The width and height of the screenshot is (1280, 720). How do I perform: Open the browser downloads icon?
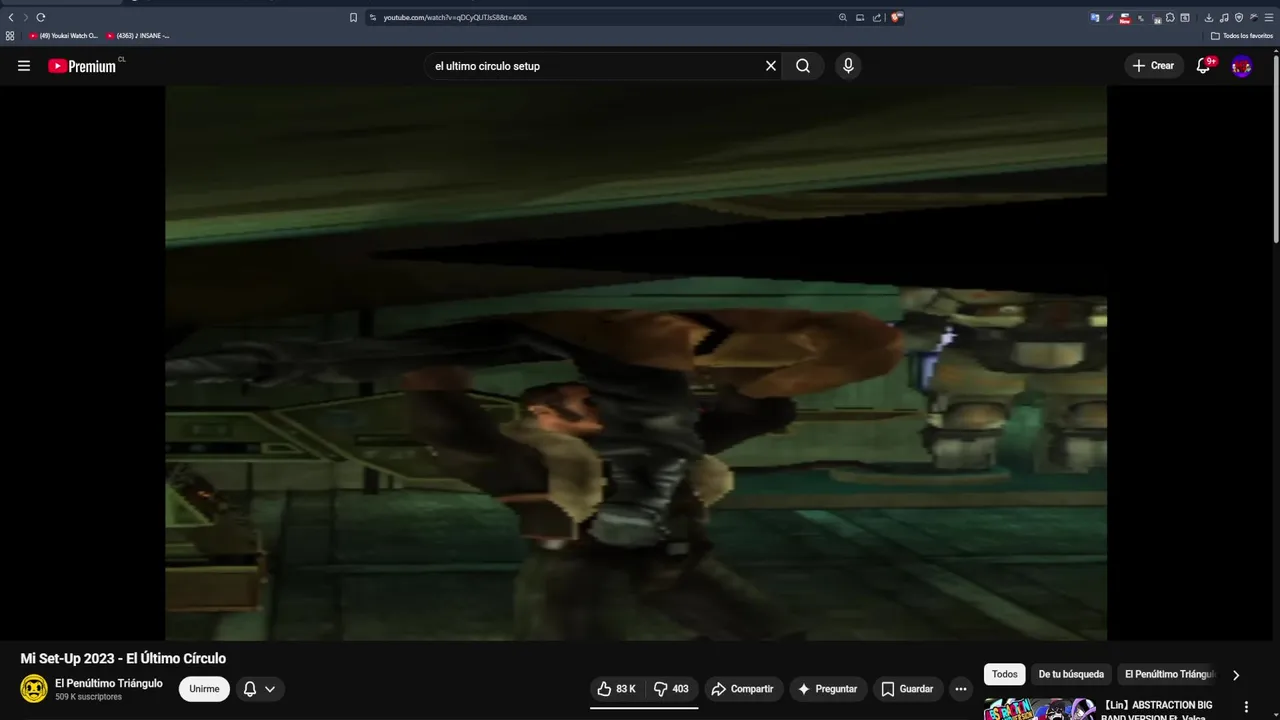click(1208, 18)
